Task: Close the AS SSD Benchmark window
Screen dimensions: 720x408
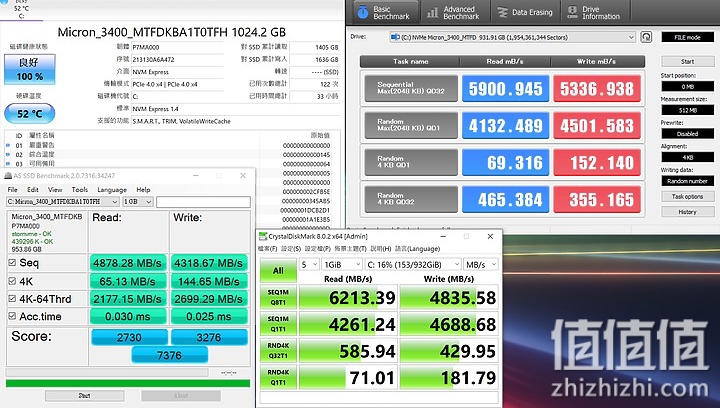Action: [243, 175]
